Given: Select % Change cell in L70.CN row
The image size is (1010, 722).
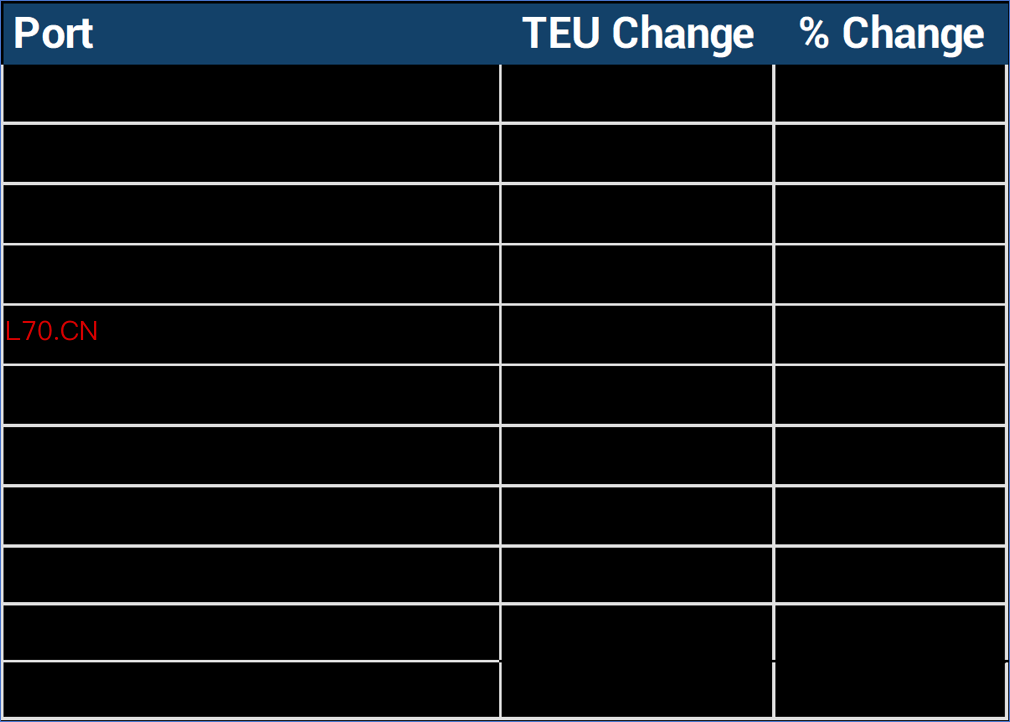Looking at the screenshot, I should tap(890, 334).
